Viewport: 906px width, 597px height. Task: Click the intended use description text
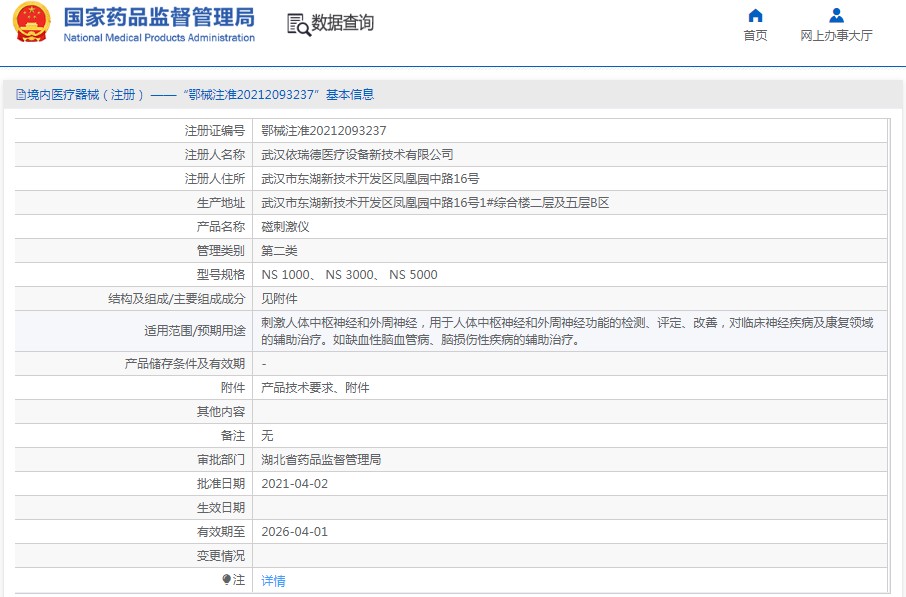[567, 331]
